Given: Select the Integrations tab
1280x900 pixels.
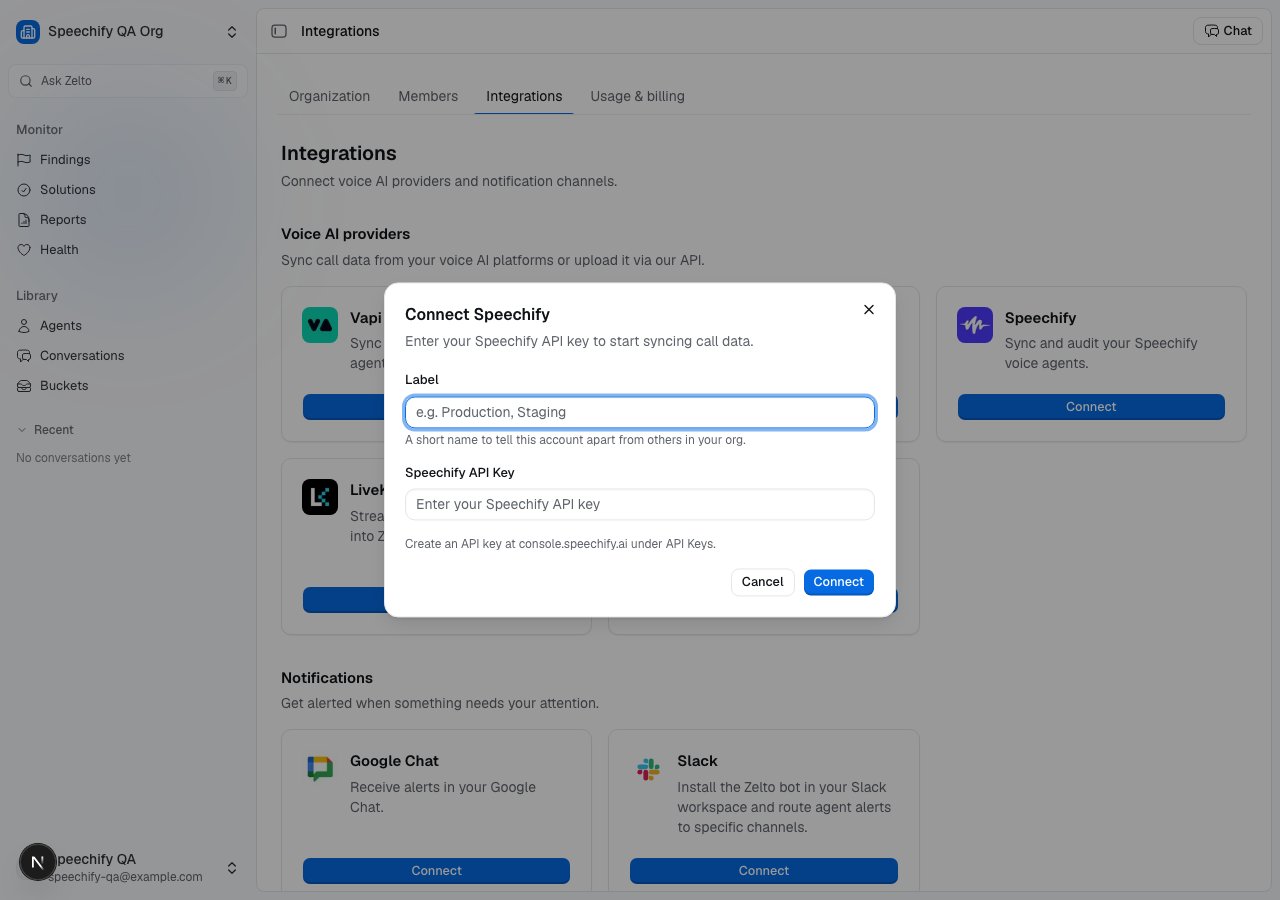Looking at the screenshot, I should [x=524, y=97].
